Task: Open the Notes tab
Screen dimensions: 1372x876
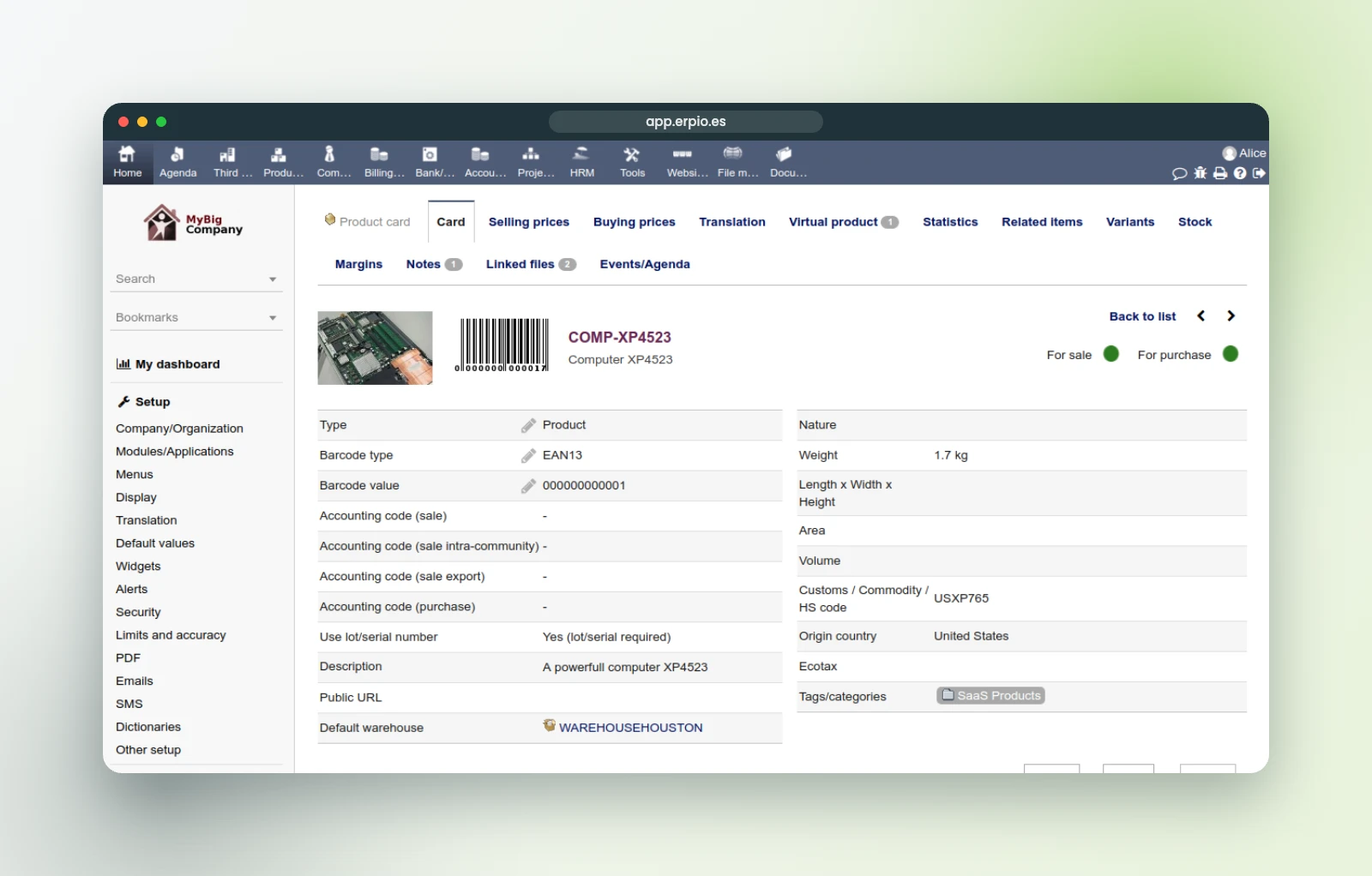Action: (x=434, y=264)
